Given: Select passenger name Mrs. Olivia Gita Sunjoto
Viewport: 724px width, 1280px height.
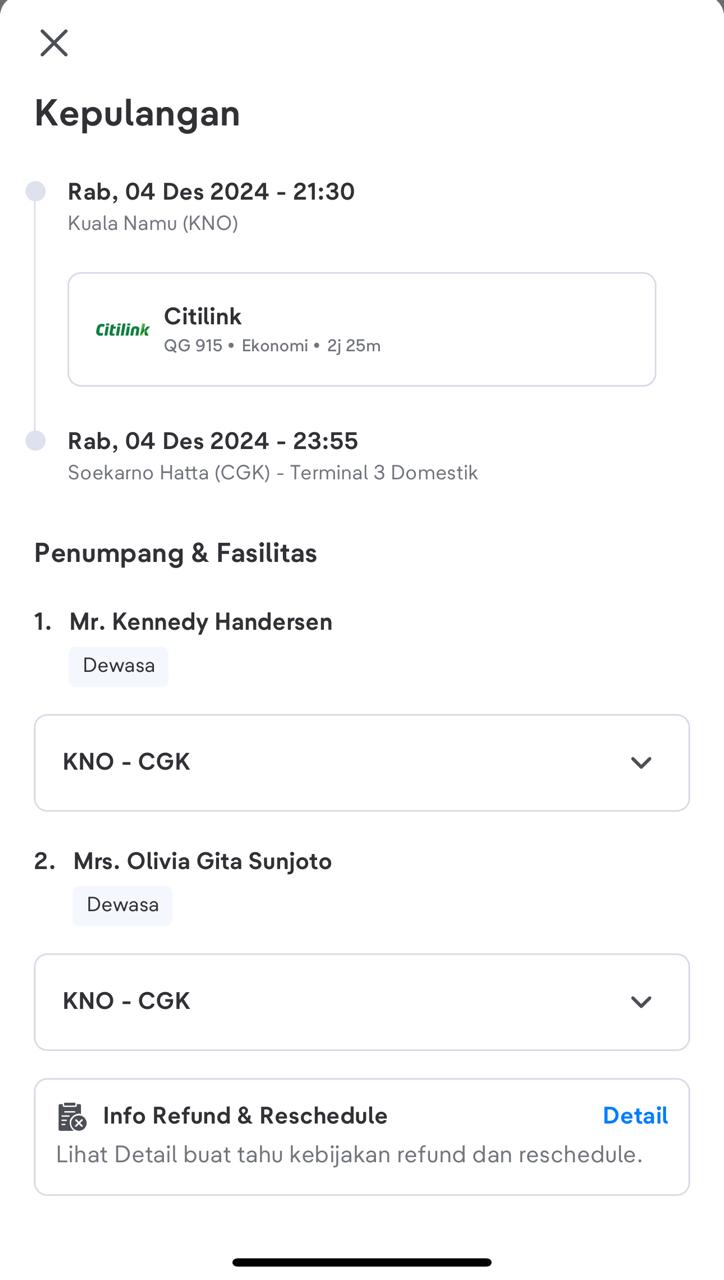Looking at the screenshot, I should pos(202,861).
